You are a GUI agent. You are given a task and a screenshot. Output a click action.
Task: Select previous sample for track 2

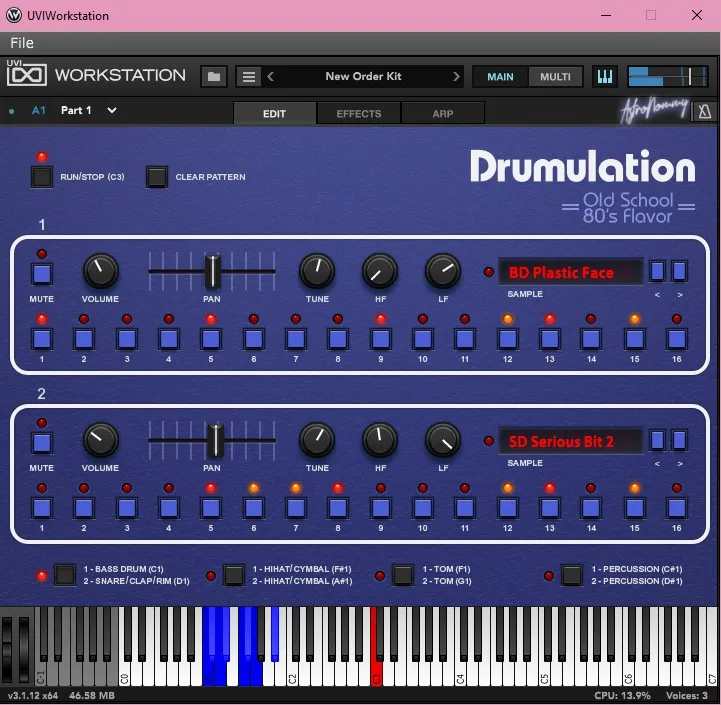pos(657,440)
